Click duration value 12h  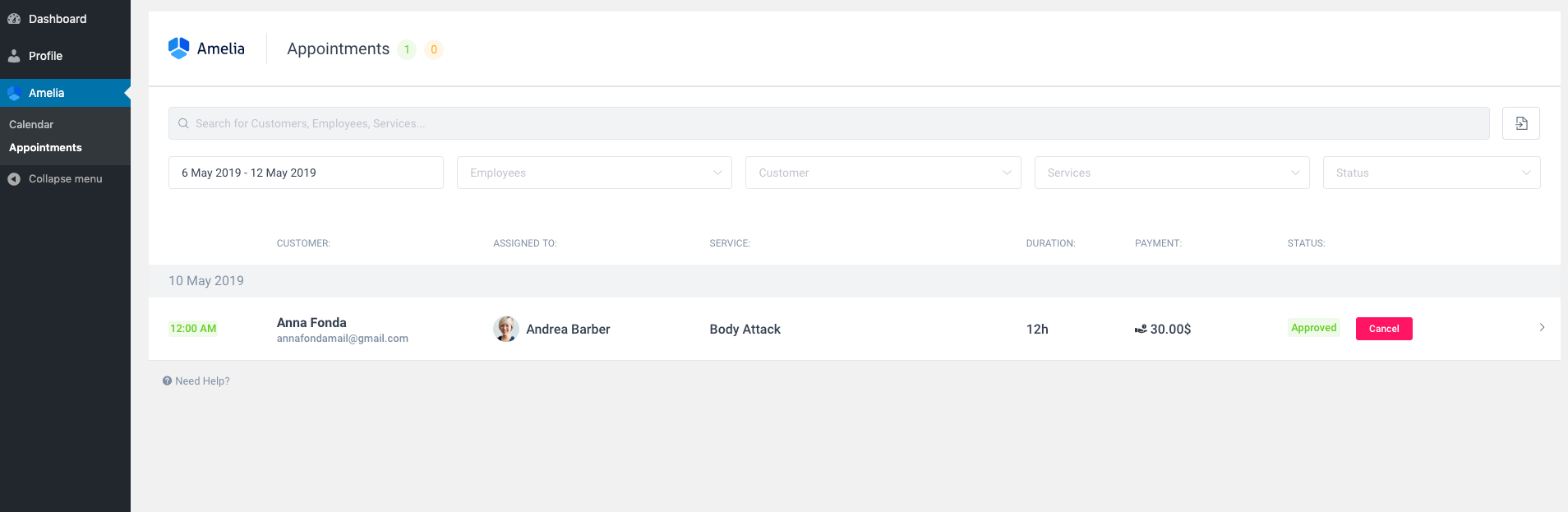tap(1037, 329)
